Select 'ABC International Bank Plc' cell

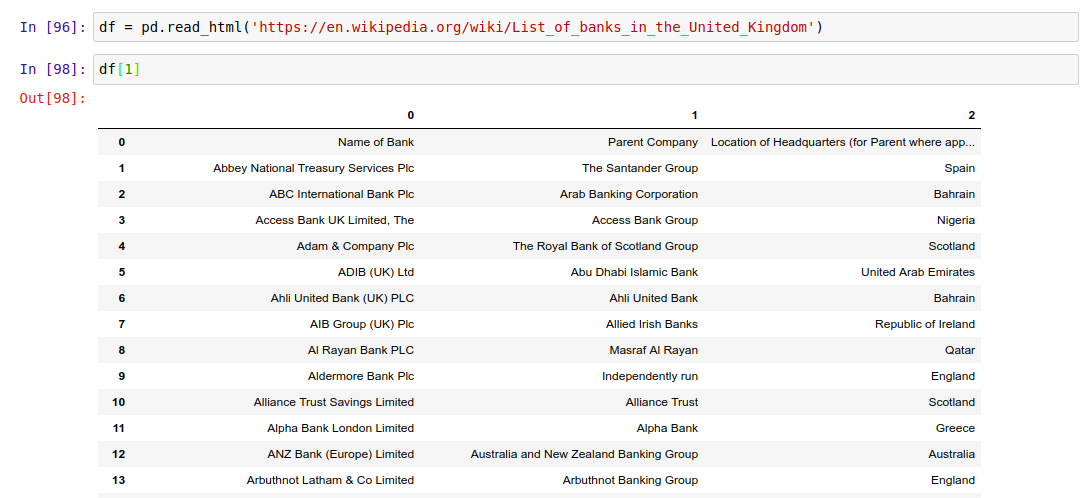point(341,194)
